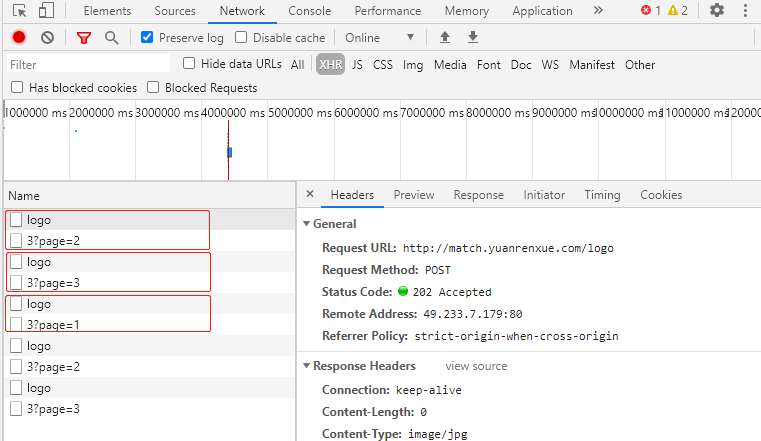Open network search with magnifier icon

click(x=111, y=37)
